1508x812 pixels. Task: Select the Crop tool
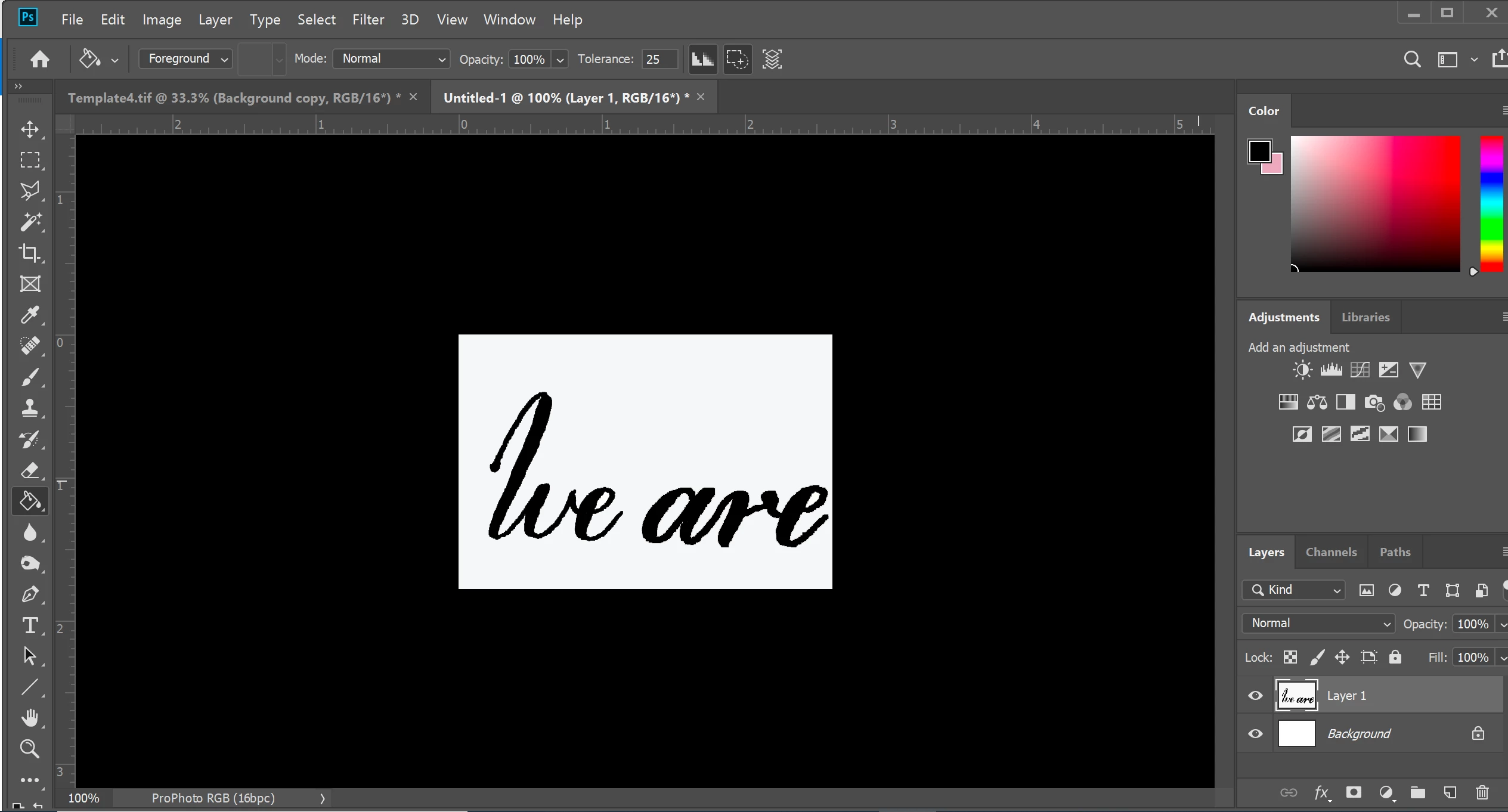click(x=30, y=253)
